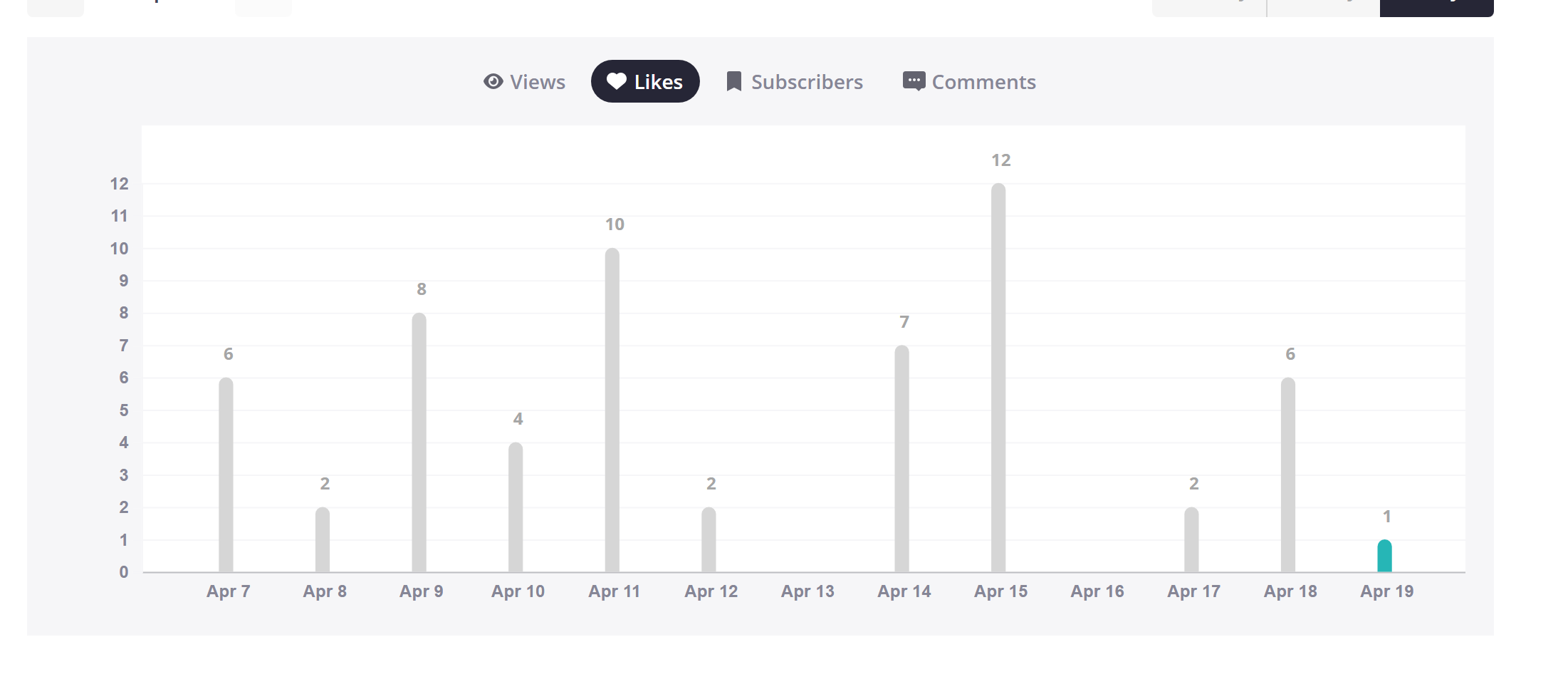Image resolution: width=1568 pixels, height=689 pixels.
Task: Click the Apr 7 bar showing 6 likes
Action: [226, 475]
